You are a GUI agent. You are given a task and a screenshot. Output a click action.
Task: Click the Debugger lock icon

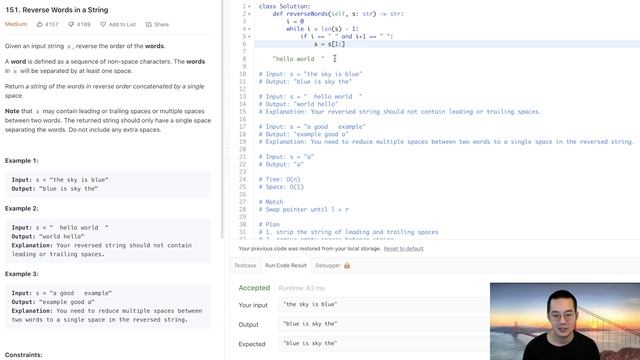347,265
